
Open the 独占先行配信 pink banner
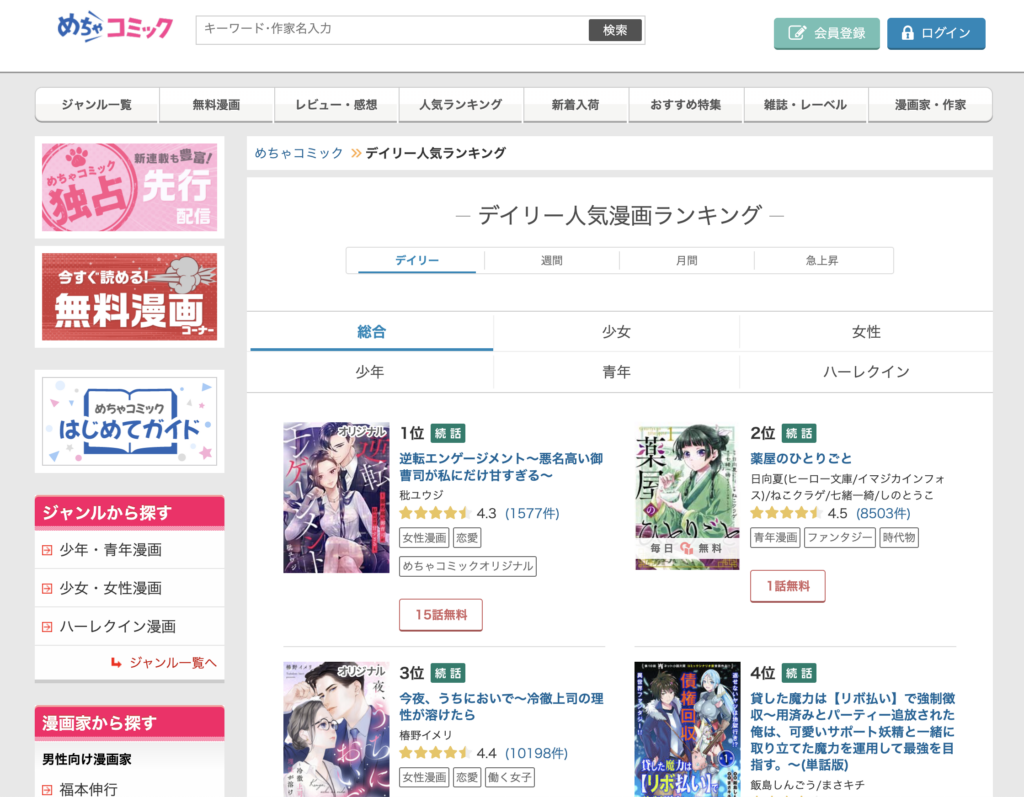[x=129, y=187]
